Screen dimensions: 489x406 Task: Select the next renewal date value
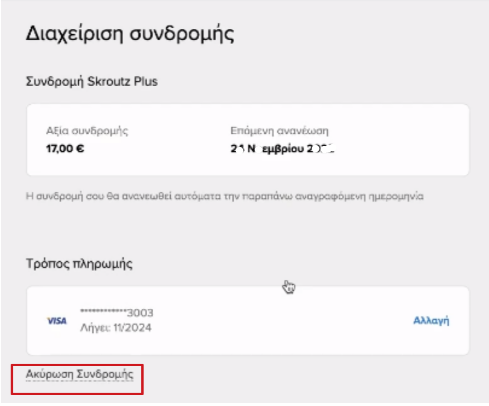pos(282,148)
